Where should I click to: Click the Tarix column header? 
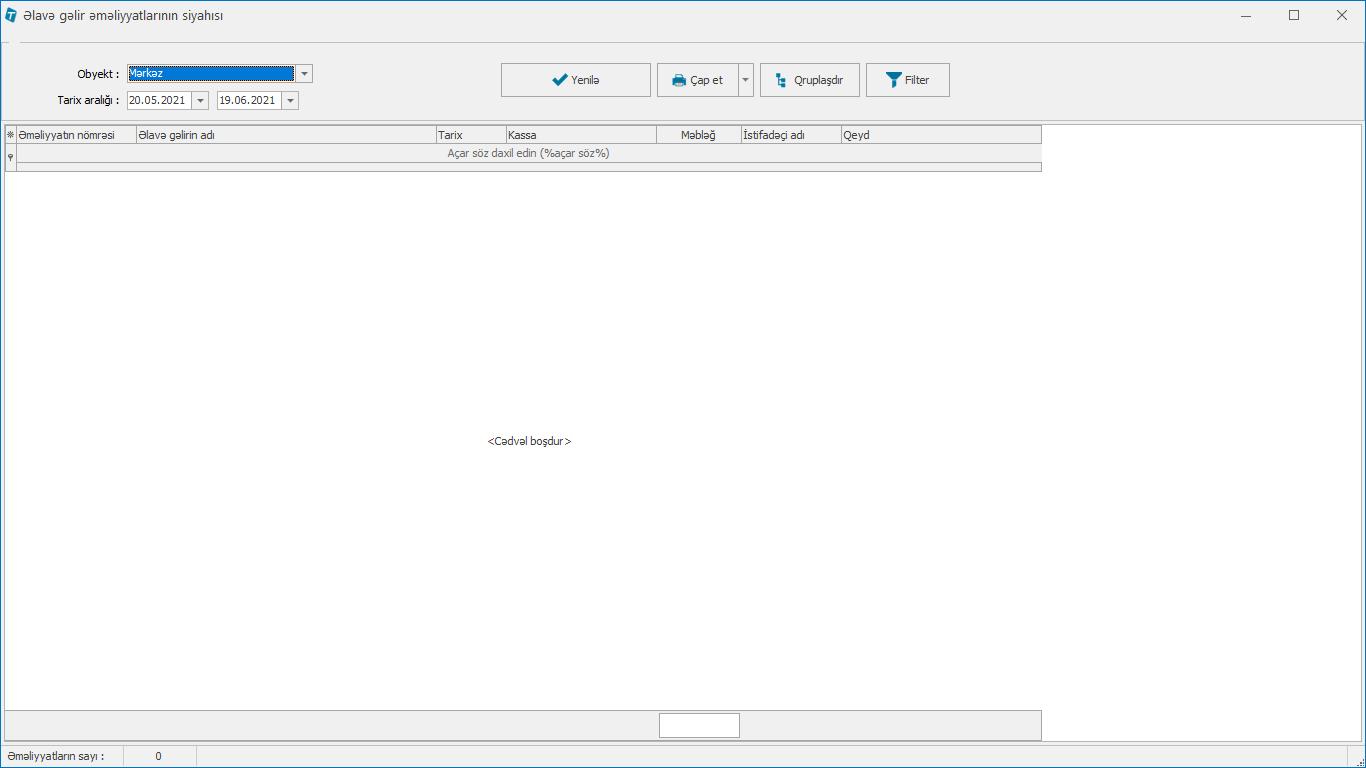470,135
